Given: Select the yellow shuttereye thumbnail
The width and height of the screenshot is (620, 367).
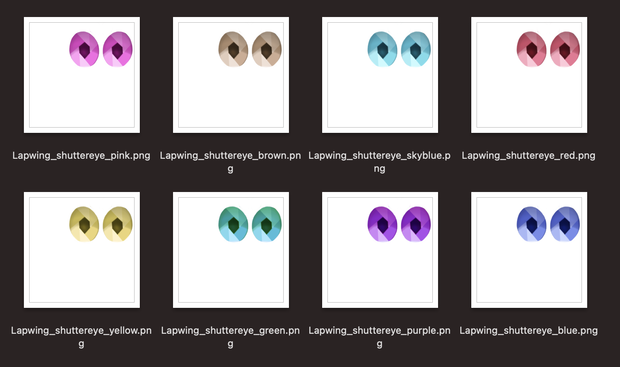Looking at the screenshot, I should pyautogui.click(x=82, y=250).
